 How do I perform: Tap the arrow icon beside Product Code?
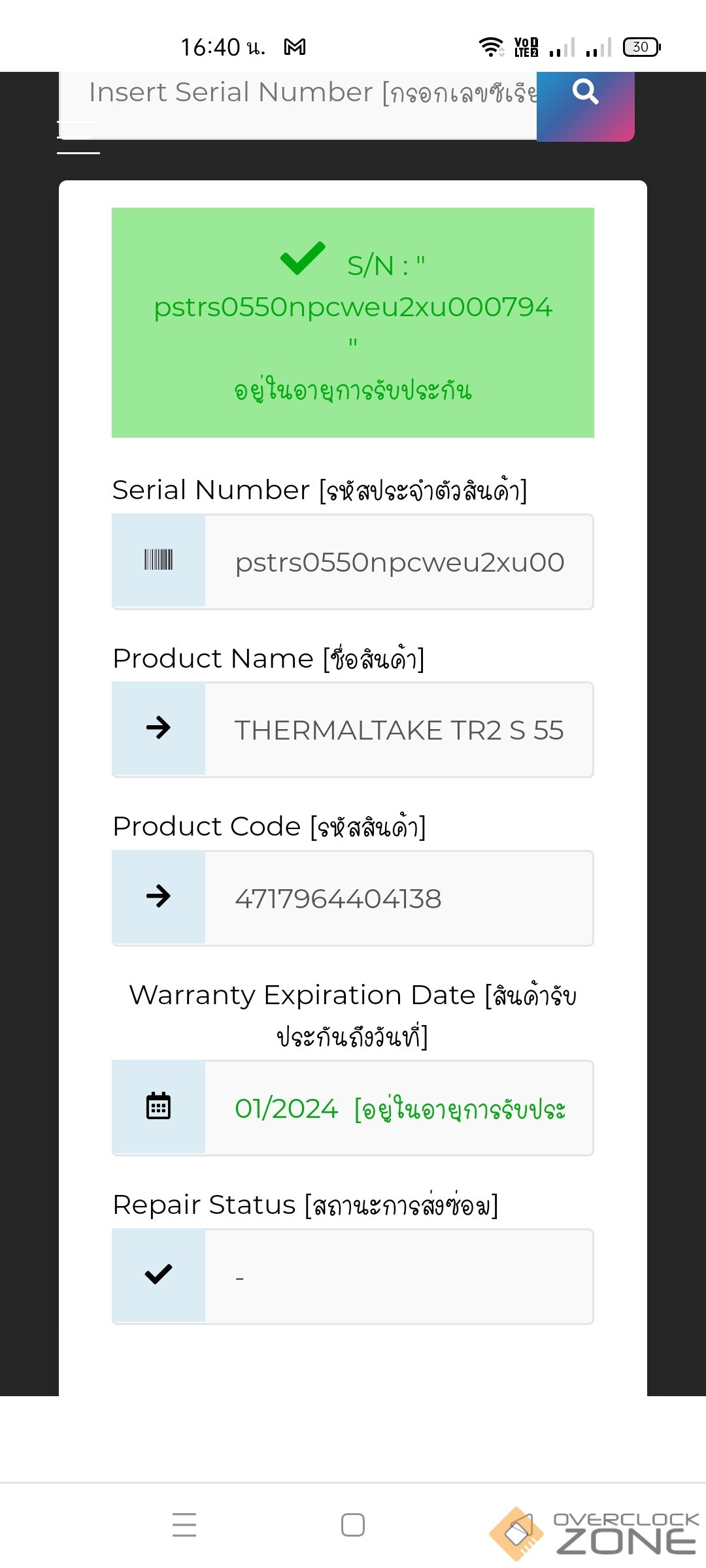coord(158,896)
